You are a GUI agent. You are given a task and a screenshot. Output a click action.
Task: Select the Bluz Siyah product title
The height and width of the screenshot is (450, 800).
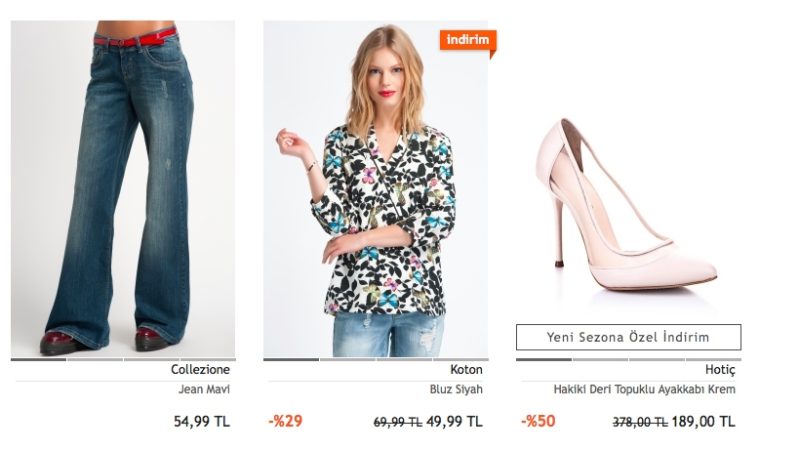click(456, 389)
